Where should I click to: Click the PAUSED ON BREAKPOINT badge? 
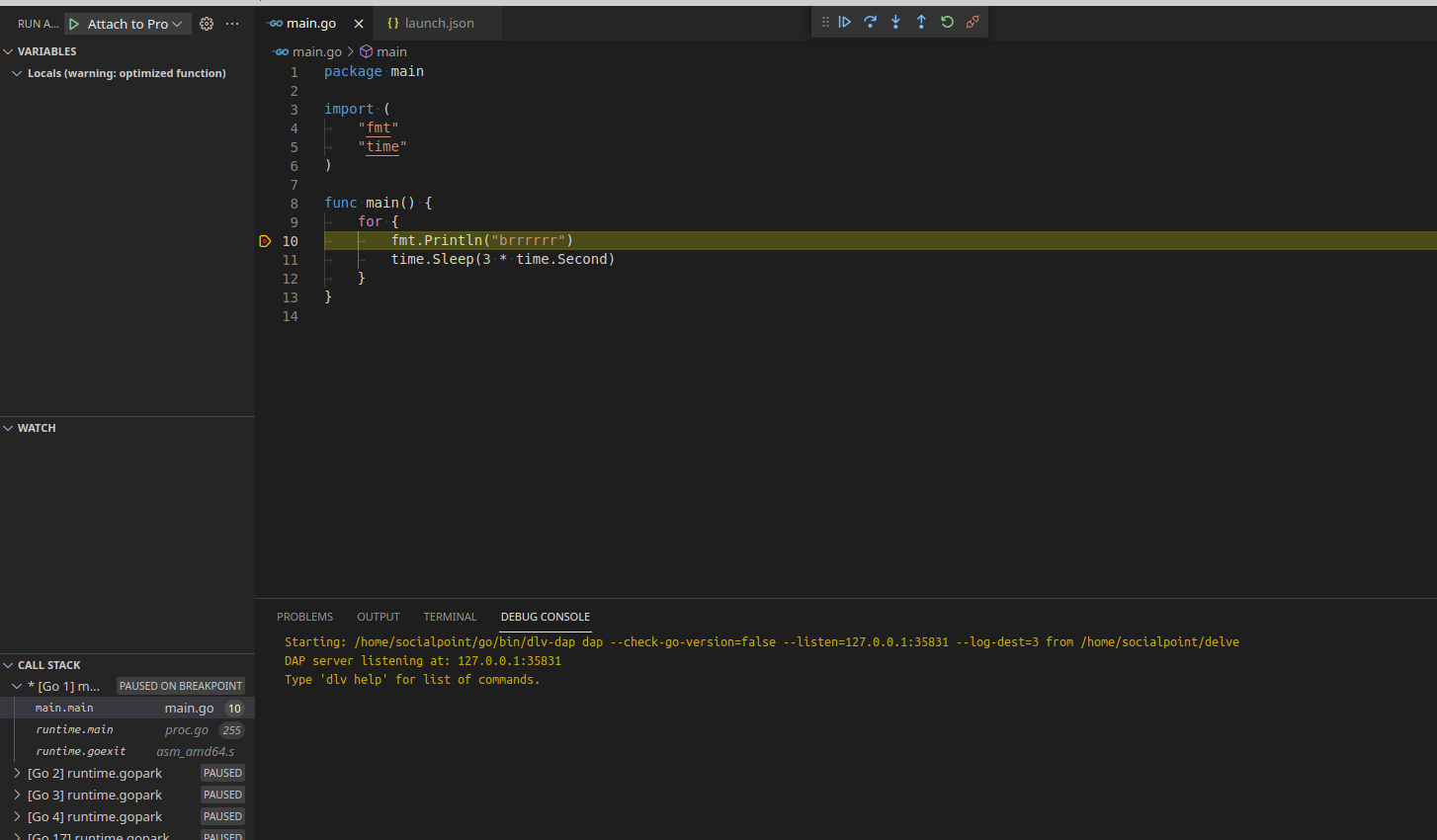click(x=181, y=686)
